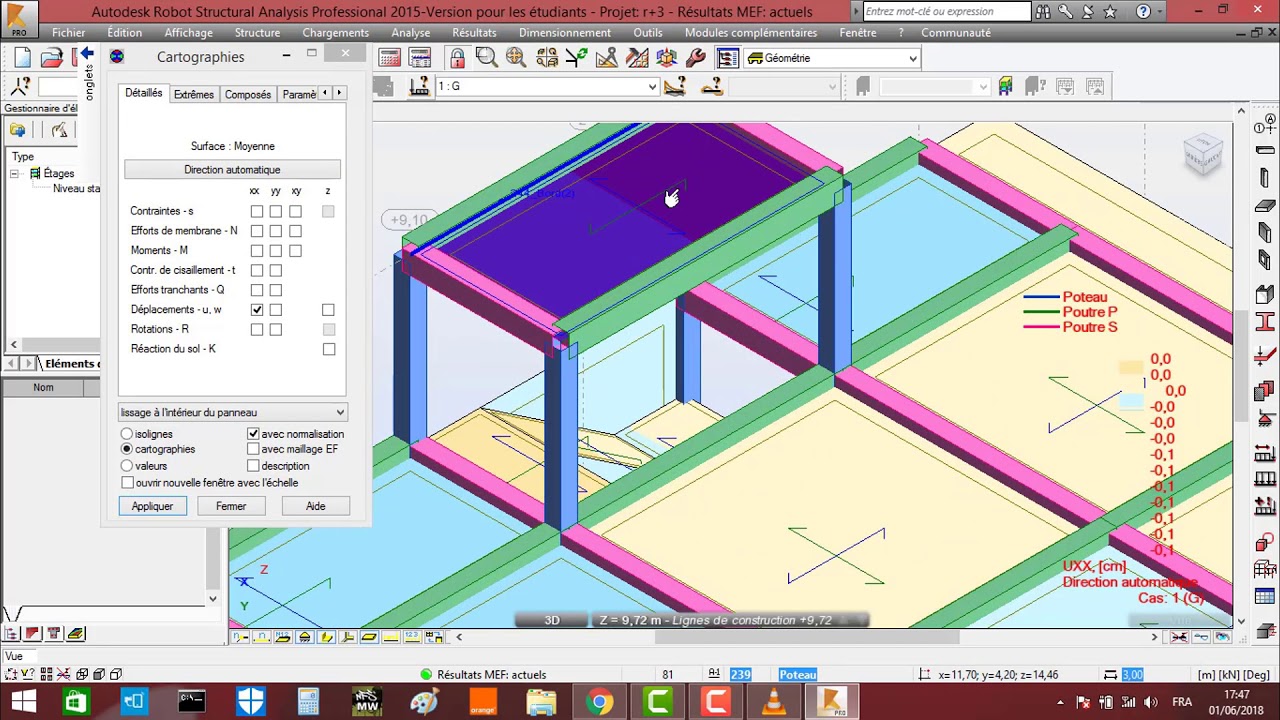
Task: Open the 'lissage à l'intérieur du panneau' dropdown
Action: (340, 412)
